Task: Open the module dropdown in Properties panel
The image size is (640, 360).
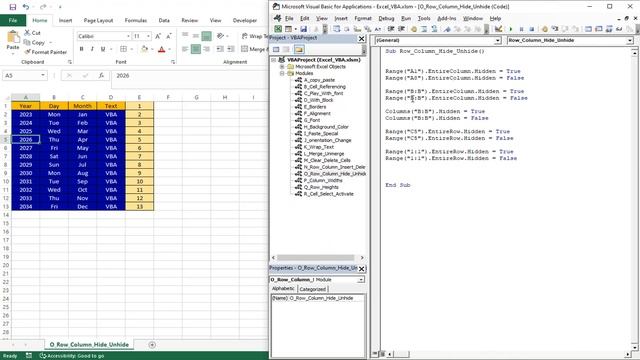Action: [361, 280]
